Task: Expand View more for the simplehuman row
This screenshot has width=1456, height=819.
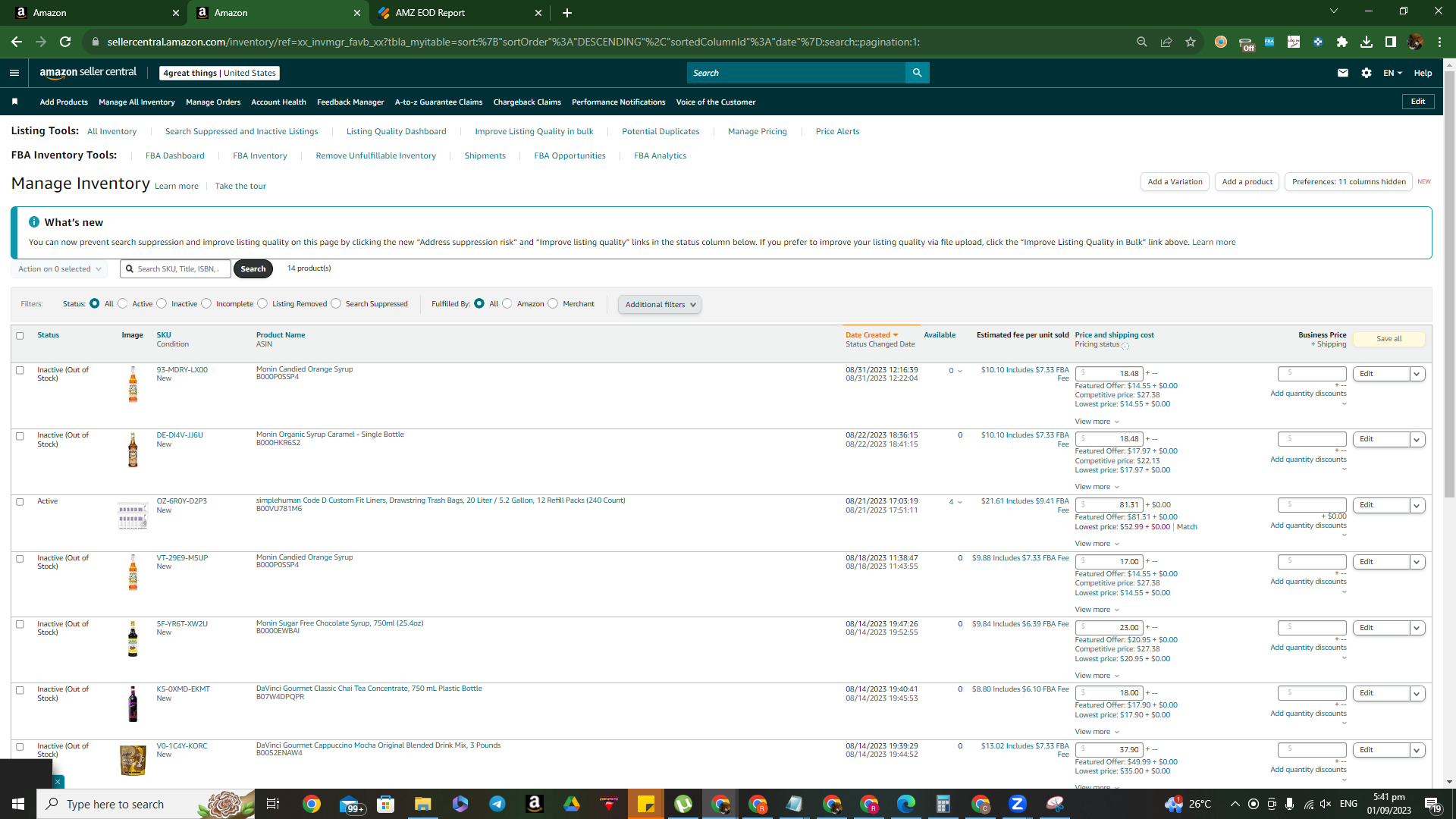Action: click(1097, 544)
